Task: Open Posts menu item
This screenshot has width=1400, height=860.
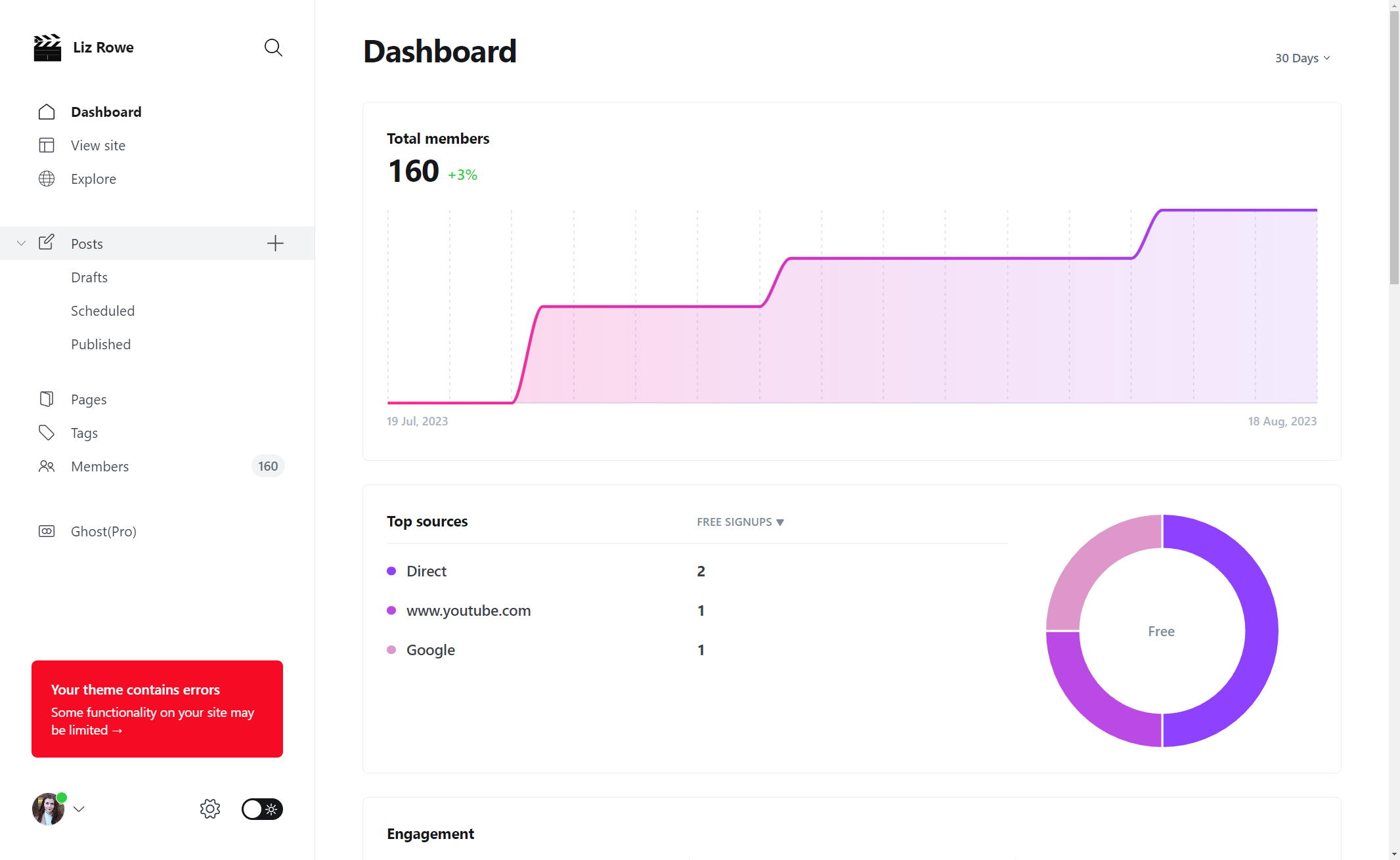Action: [87, 244]
